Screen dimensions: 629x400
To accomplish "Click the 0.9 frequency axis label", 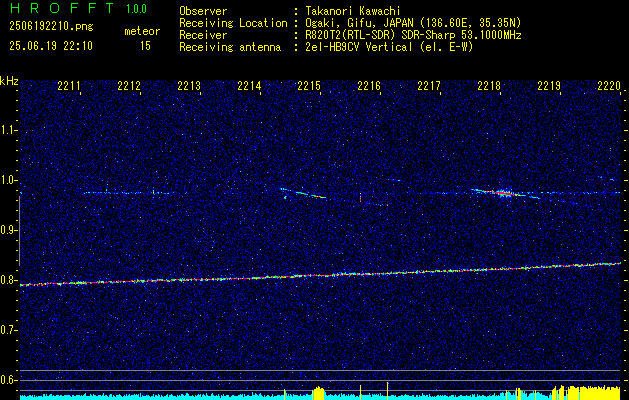I will (x=8, y=230).
